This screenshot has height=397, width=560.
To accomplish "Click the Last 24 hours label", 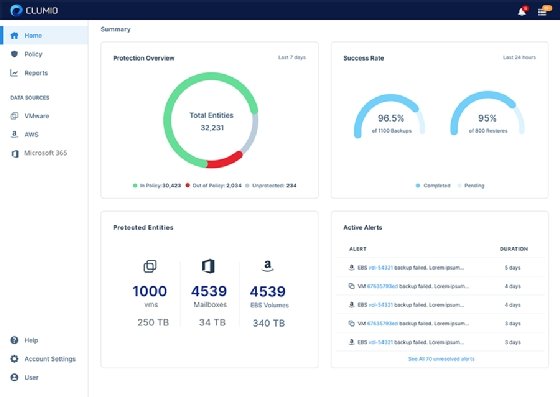I will click(x=519, y=57).
